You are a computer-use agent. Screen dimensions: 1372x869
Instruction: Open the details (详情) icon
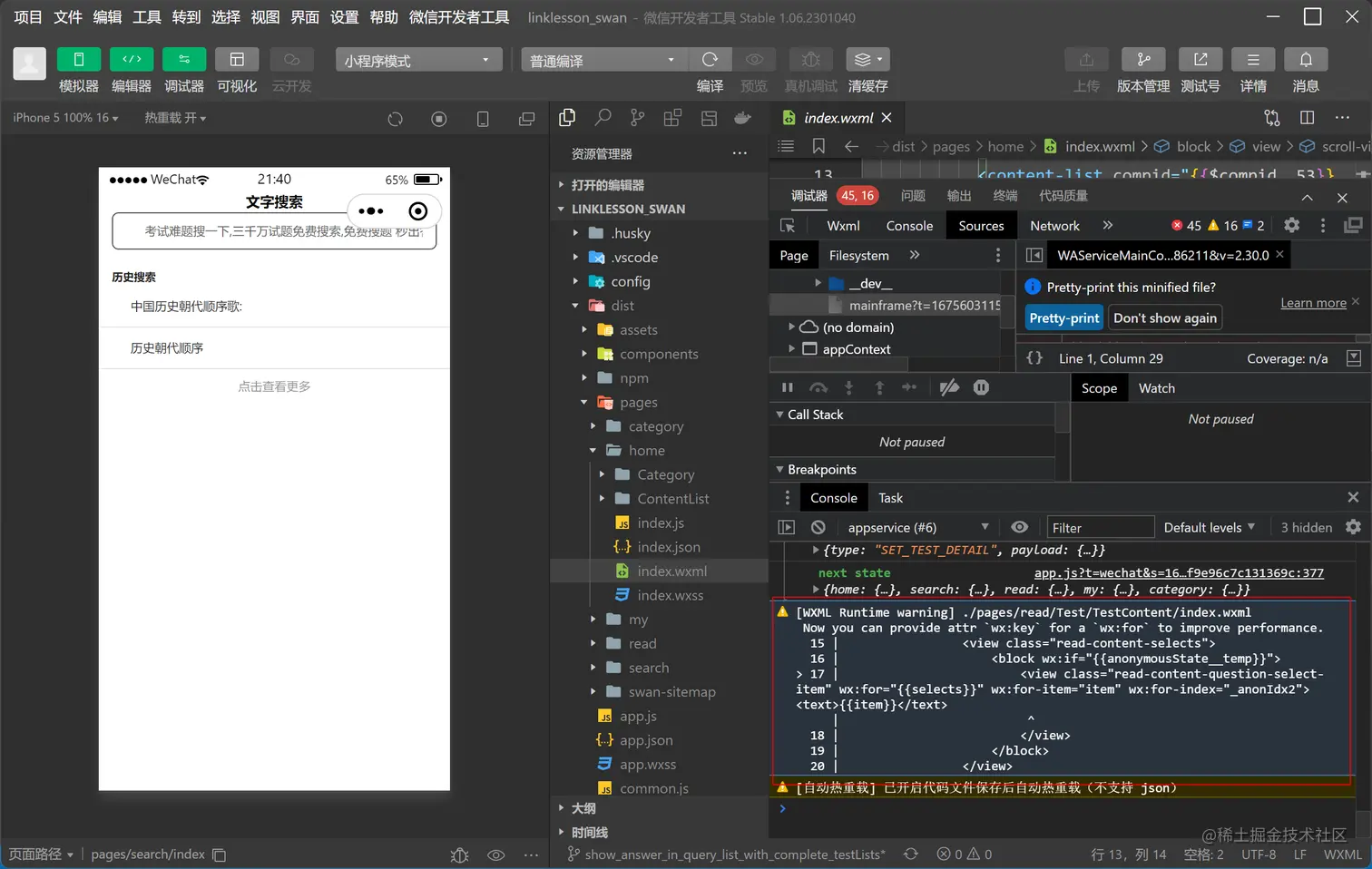pyautogui.click(x=1253, y=59)
